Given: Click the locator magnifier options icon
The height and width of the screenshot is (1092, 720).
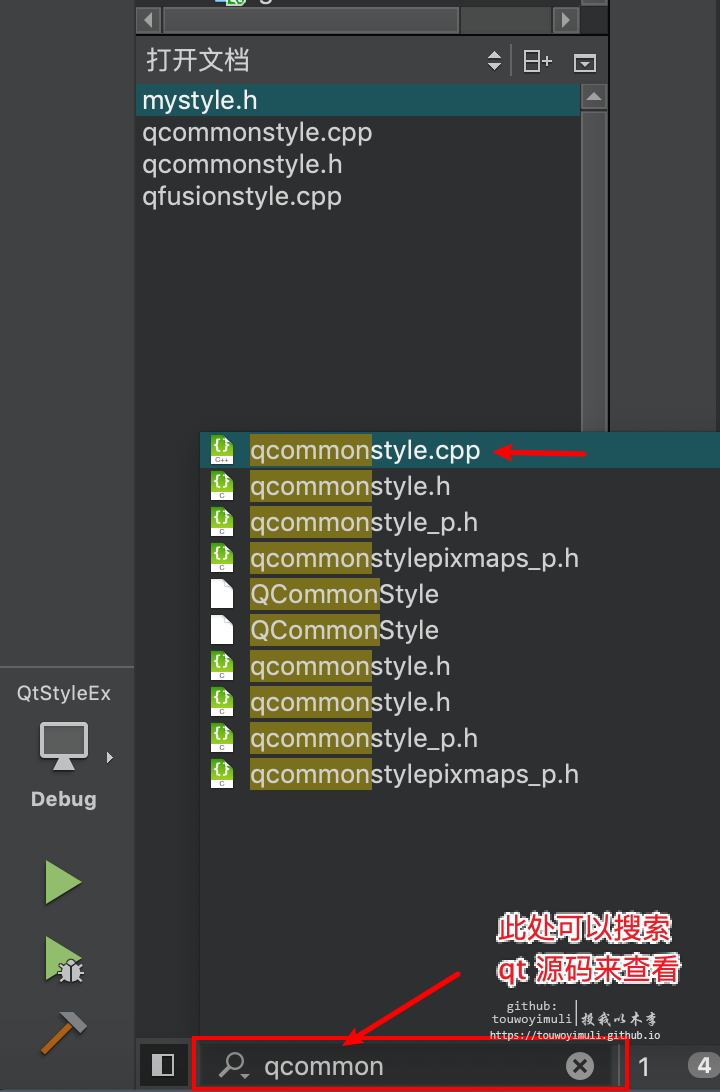Looking at the screenshot, I should [234, 1066].
